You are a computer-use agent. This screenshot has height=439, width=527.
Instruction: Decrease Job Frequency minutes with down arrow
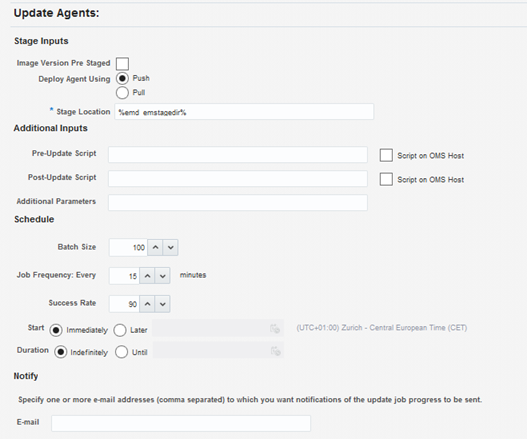pyautogui.click(x=162, y=276)
